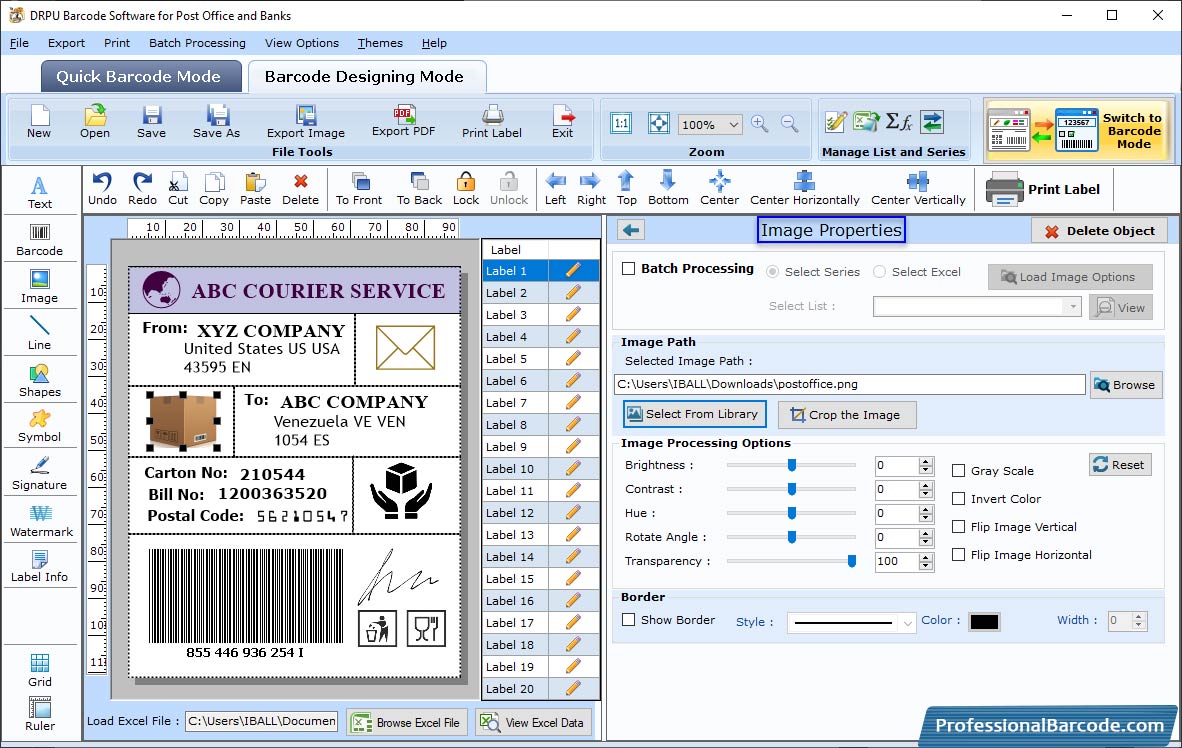The image size is (1182, 748).
Task: Bring object To Front
Action: coord(359,189)
